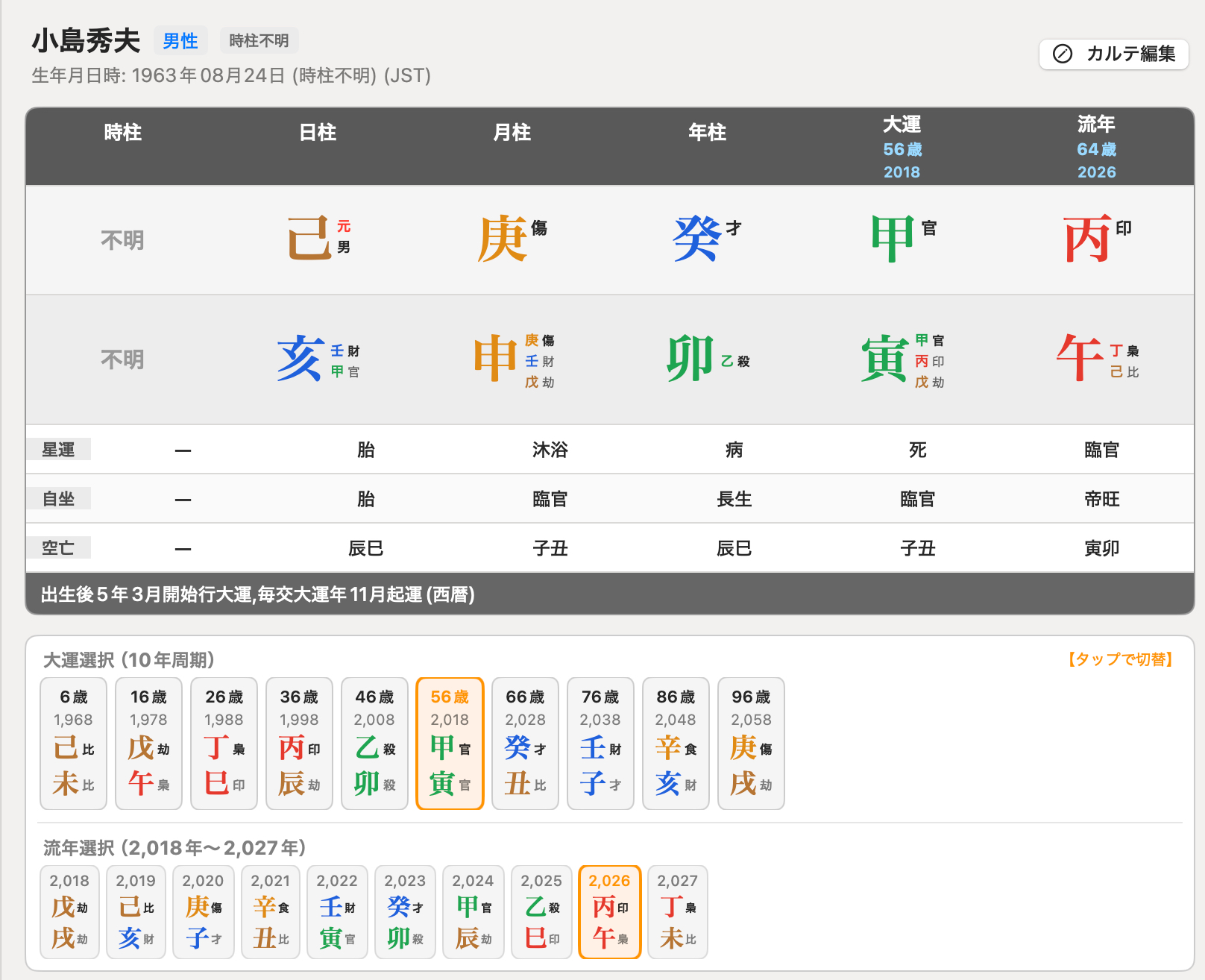Click the 午 流年 branch character
1205x980 pixels.
click(1080, 358)
